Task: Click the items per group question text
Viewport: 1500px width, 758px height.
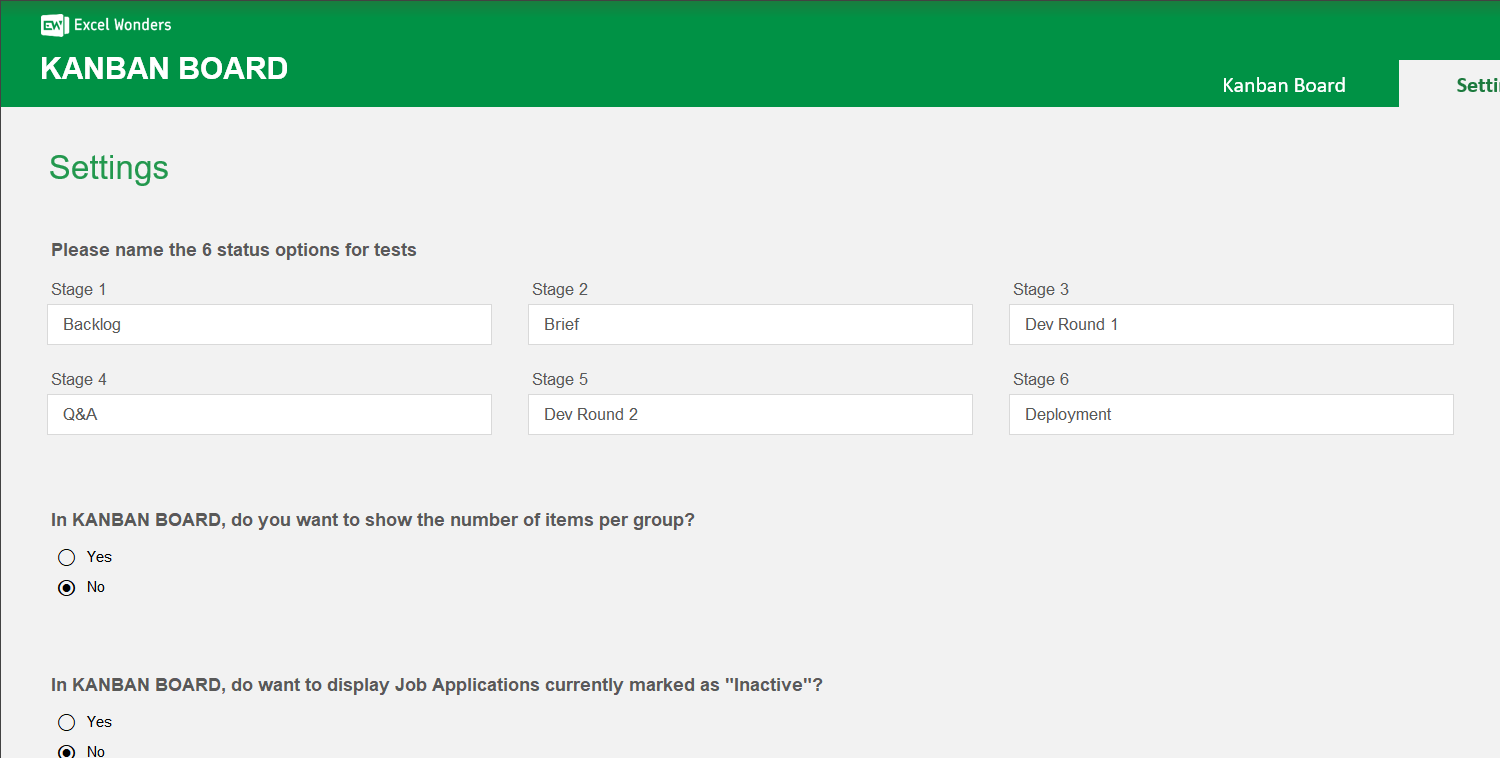Action: pos(372,519)
